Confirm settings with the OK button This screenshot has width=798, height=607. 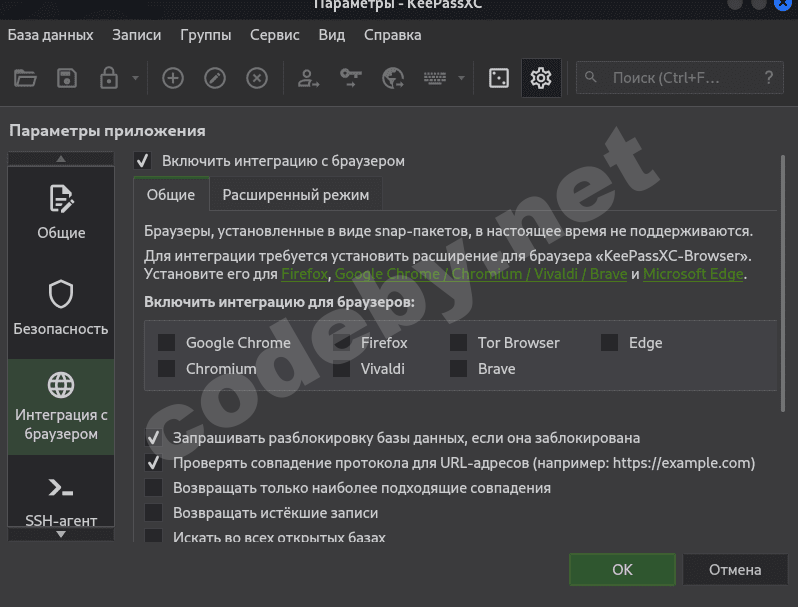click(x=622, y=569)
